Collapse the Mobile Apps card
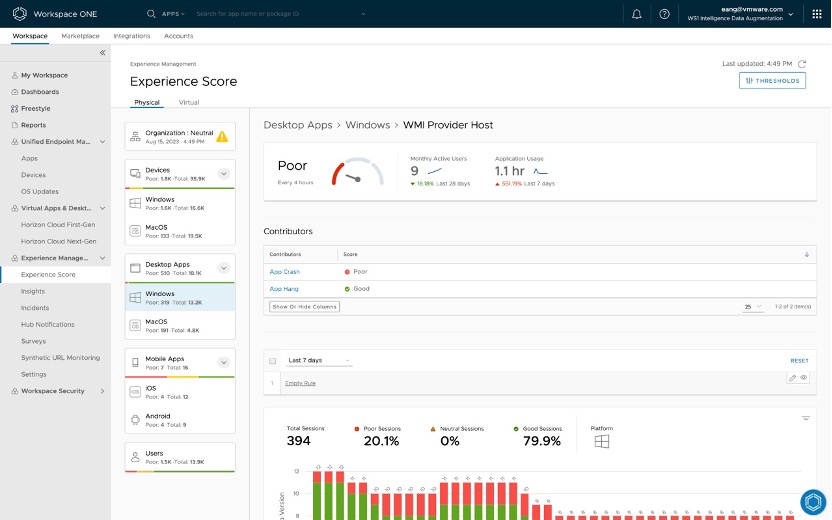 point(224,361)
